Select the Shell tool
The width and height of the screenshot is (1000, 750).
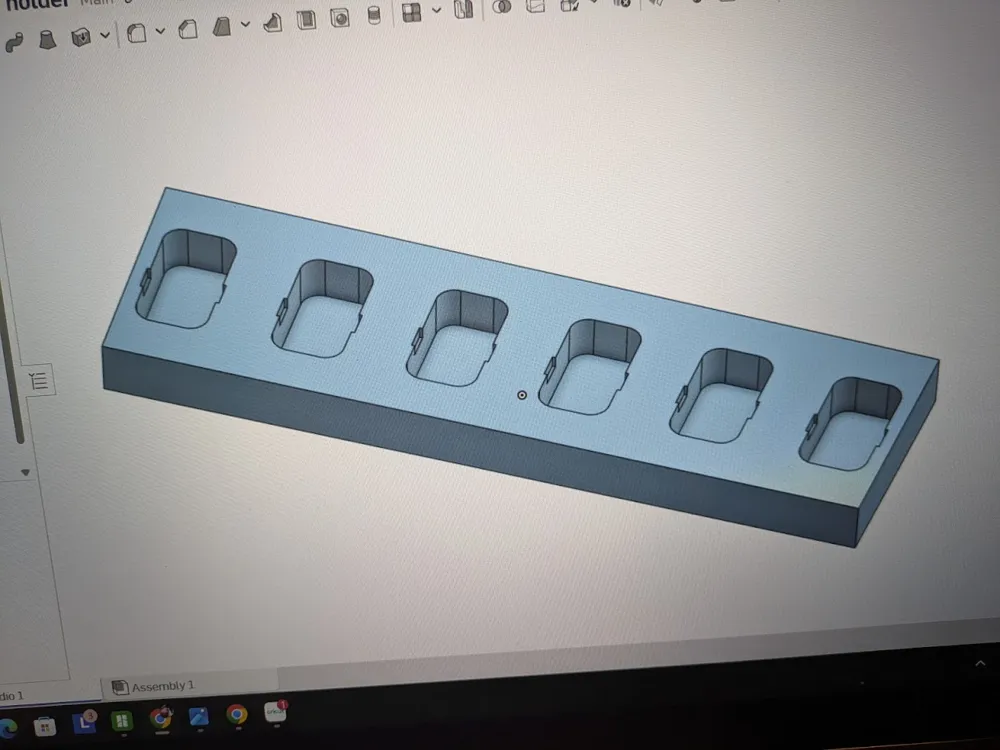point(306,19)
